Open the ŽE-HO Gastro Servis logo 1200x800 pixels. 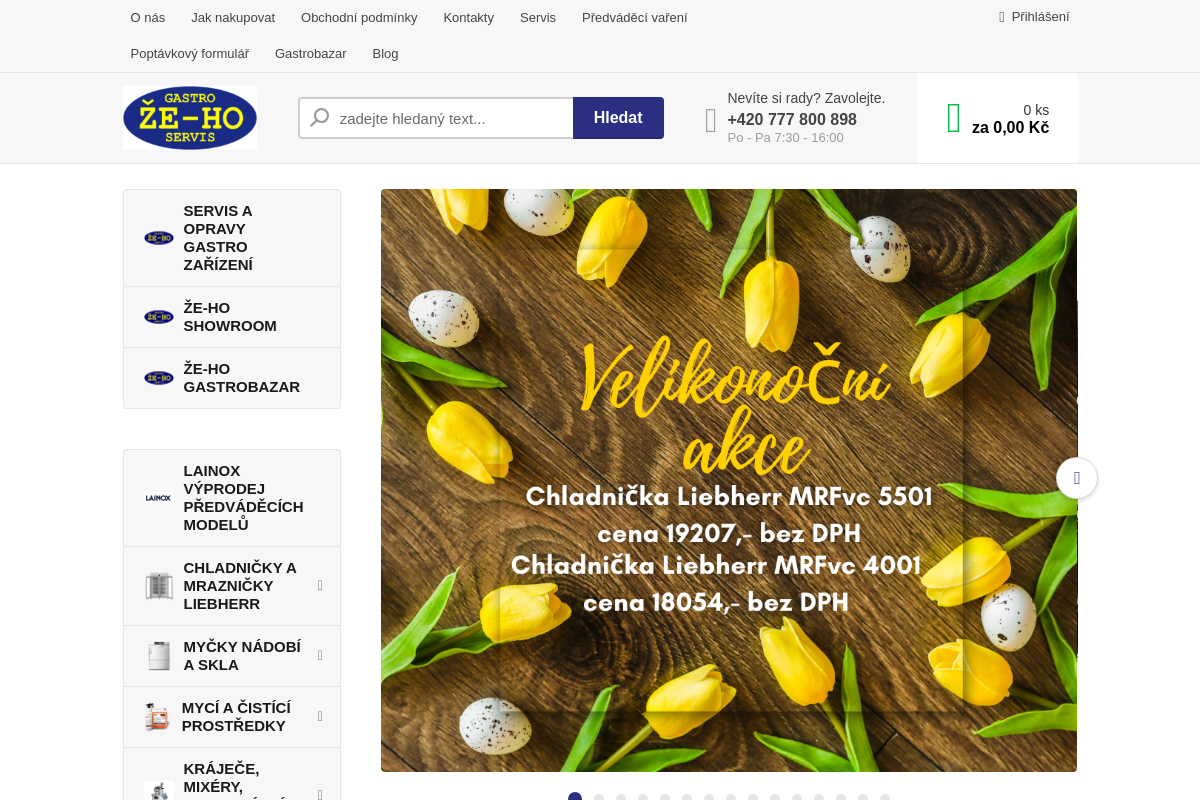190,118
